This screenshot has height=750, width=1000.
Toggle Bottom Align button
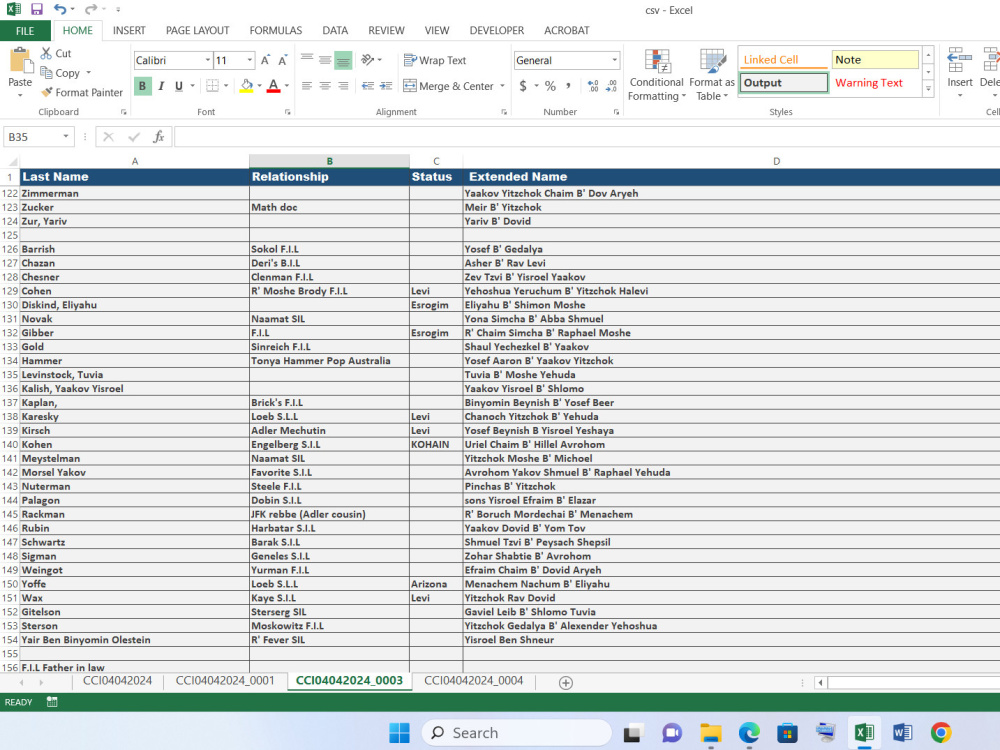coord(343,60)
